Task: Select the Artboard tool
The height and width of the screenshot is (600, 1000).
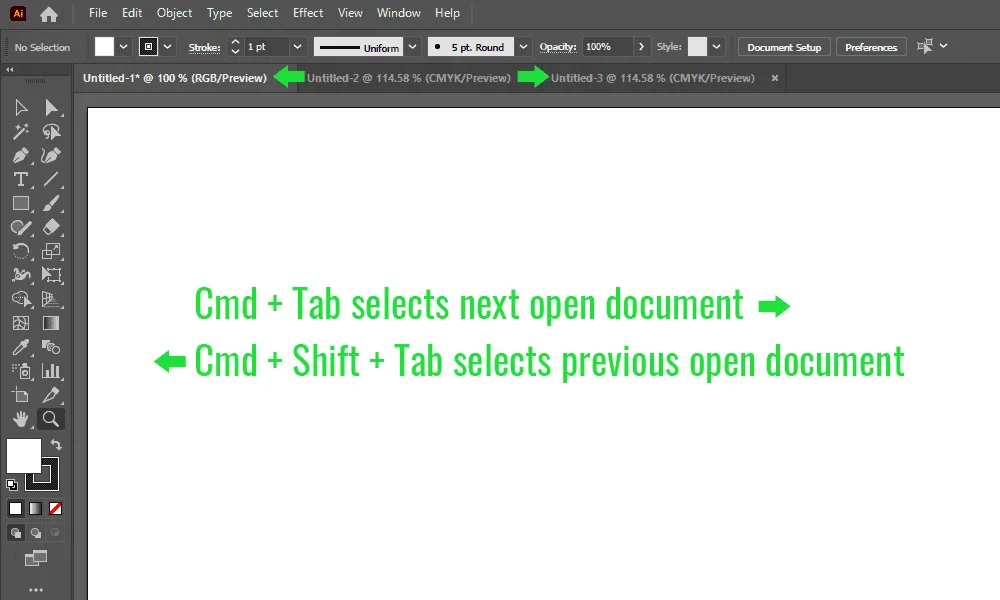Action: point(20,395)
